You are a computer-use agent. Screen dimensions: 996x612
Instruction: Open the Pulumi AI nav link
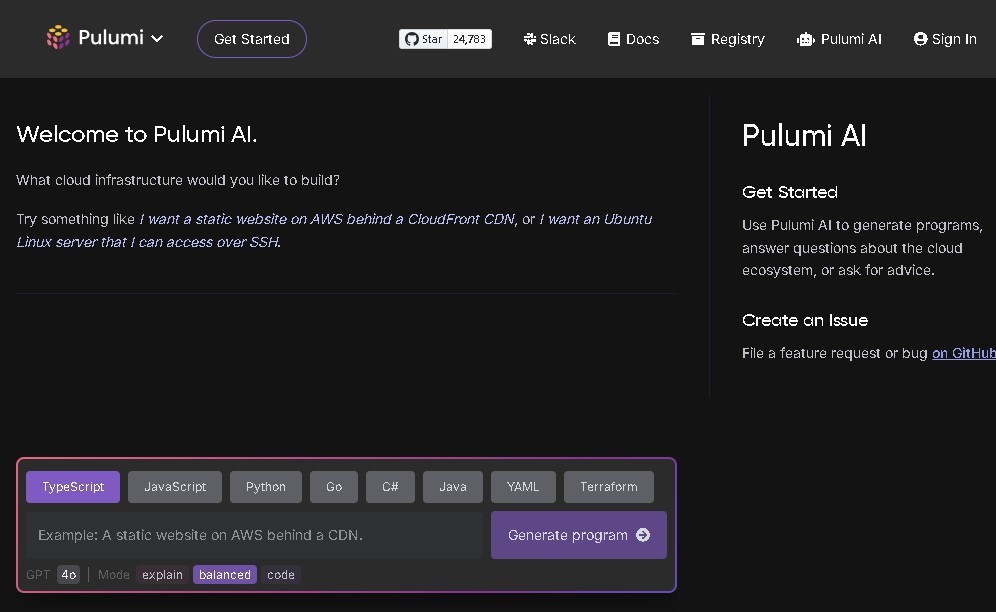click(839, 39)
